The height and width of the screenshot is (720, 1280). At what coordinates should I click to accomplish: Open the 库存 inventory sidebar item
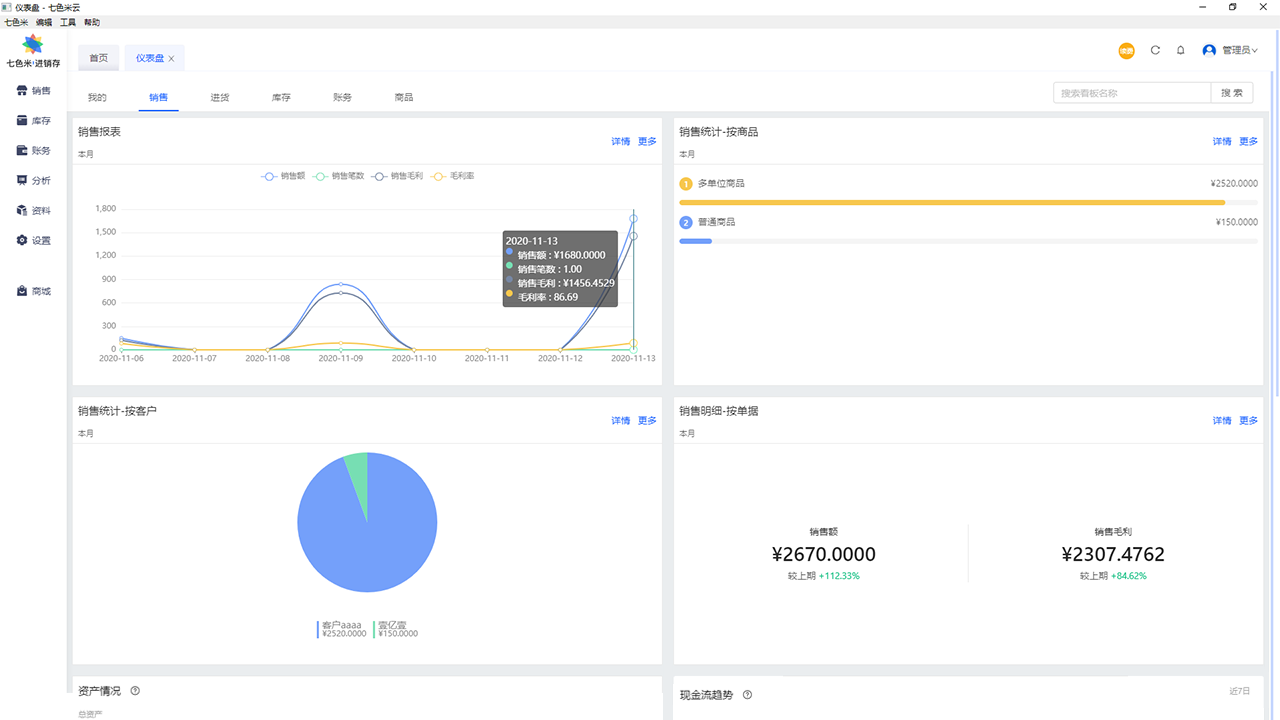coord(33,121)
